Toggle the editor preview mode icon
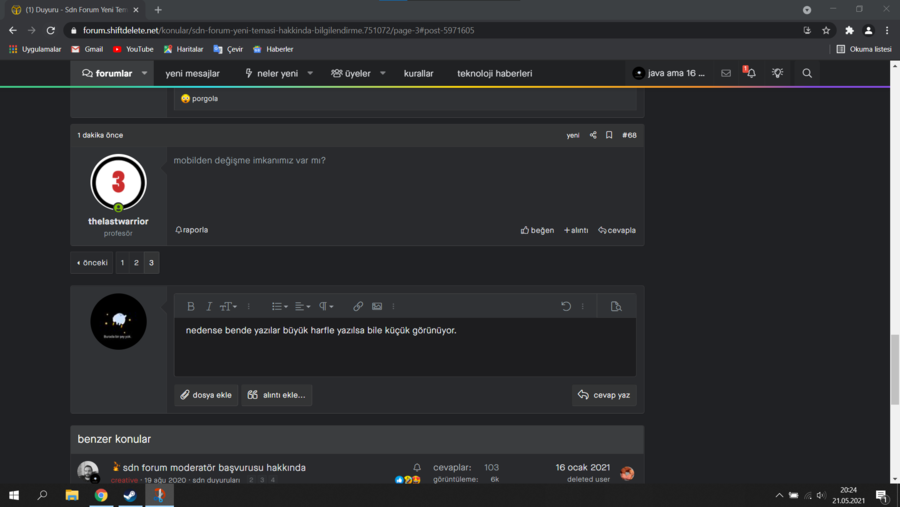The width and height of the screenshot is (900, 507). 616,306
